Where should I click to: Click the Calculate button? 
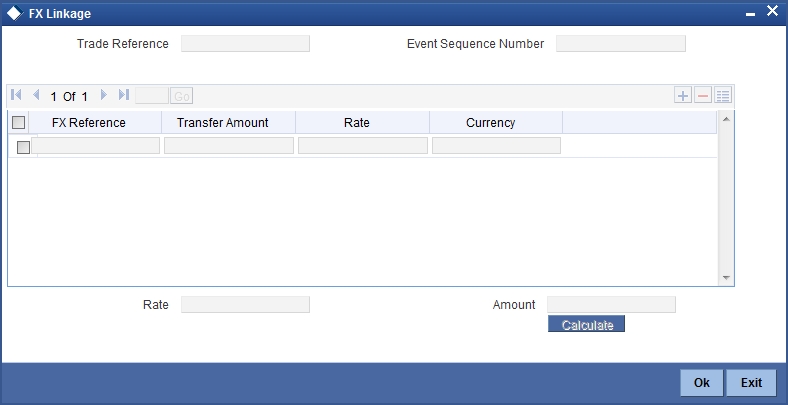tap(586, 324)
